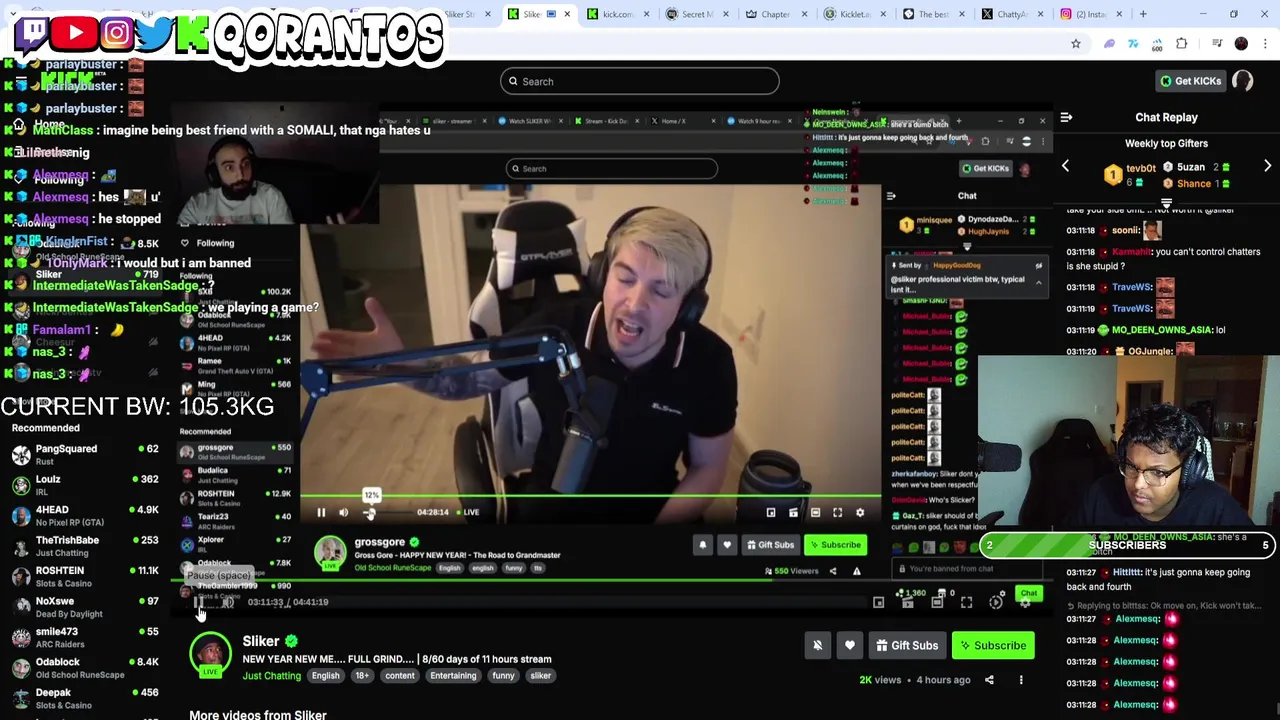The width and height of the screenshot is (1280, 720).
Task: Switch to the Chapter browser tab
Action: (776, 14)
